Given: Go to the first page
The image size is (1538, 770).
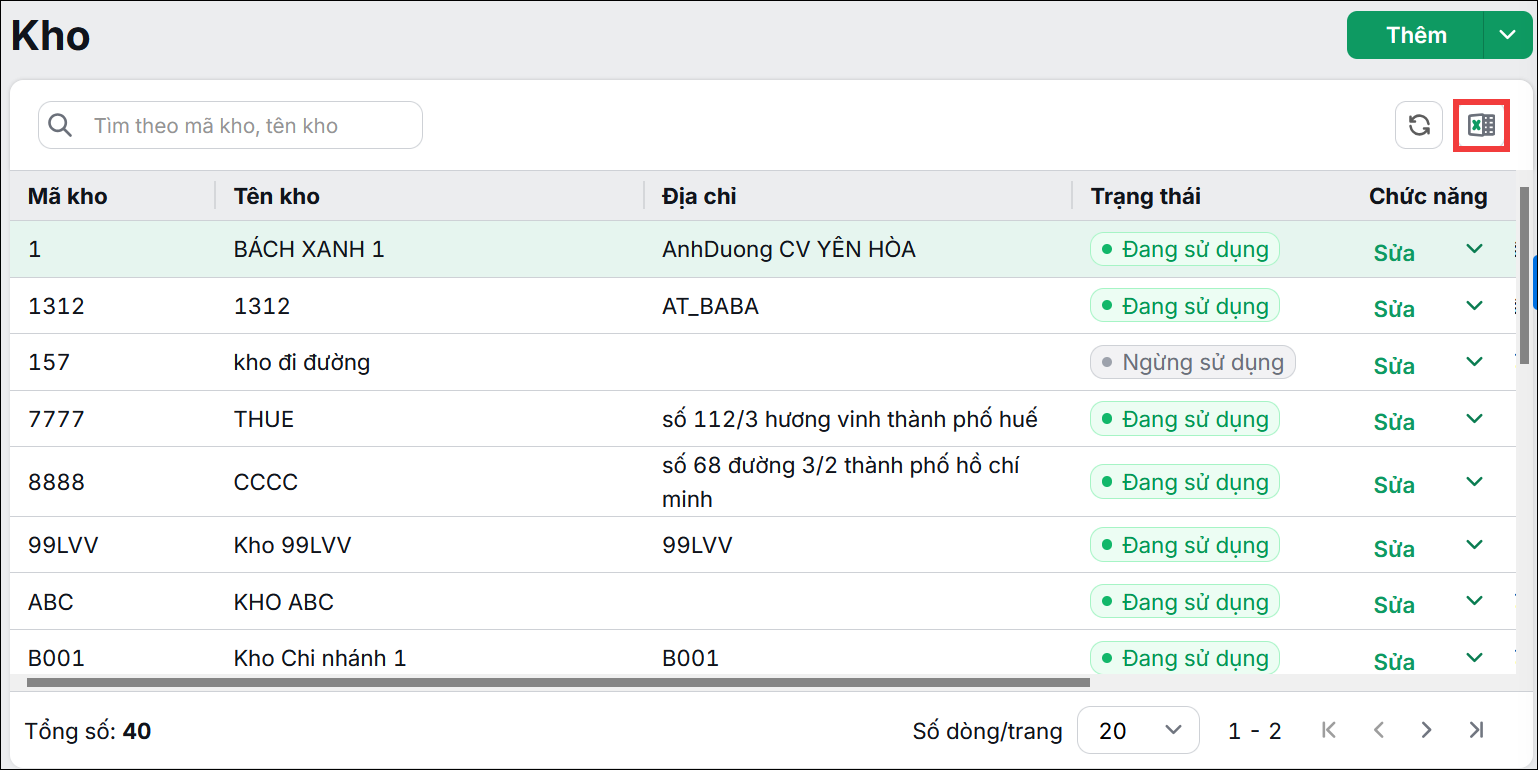Looking at the screenshot, I should [1329, 730].
